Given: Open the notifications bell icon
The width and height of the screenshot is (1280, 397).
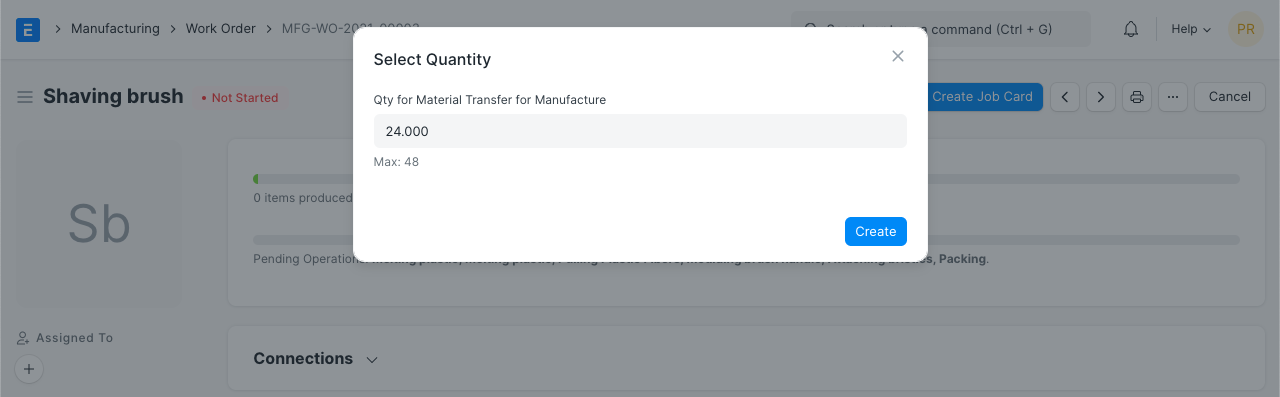Looking at the screenshot, I should point(1131,29).
